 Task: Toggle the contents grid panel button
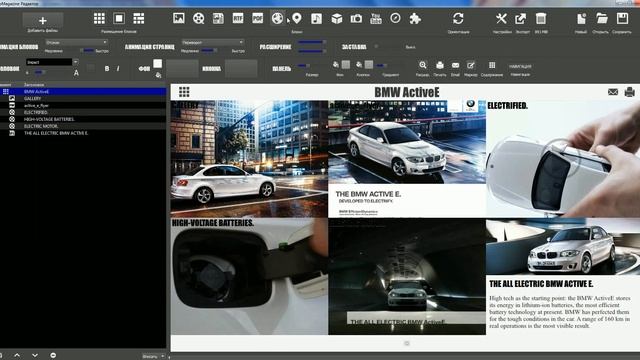pyautogui.click(x=492, y=65)
